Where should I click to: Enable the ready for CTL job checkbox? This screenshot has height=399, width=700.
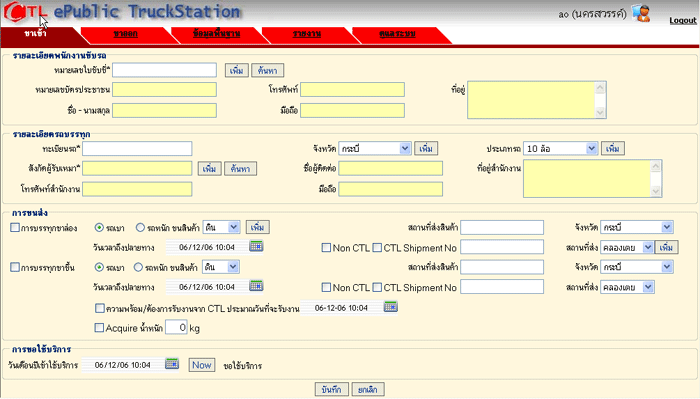(100, 308)
